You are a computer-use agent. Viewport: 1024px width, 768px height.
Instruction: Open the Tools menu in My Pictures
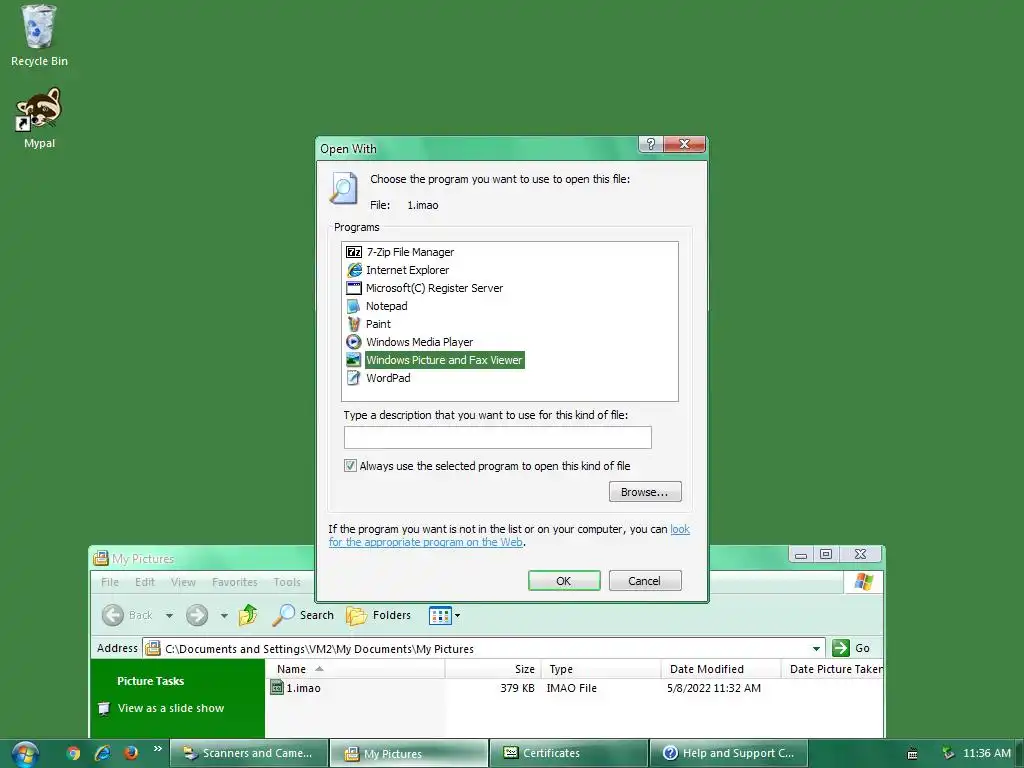(x=287, y=582)
